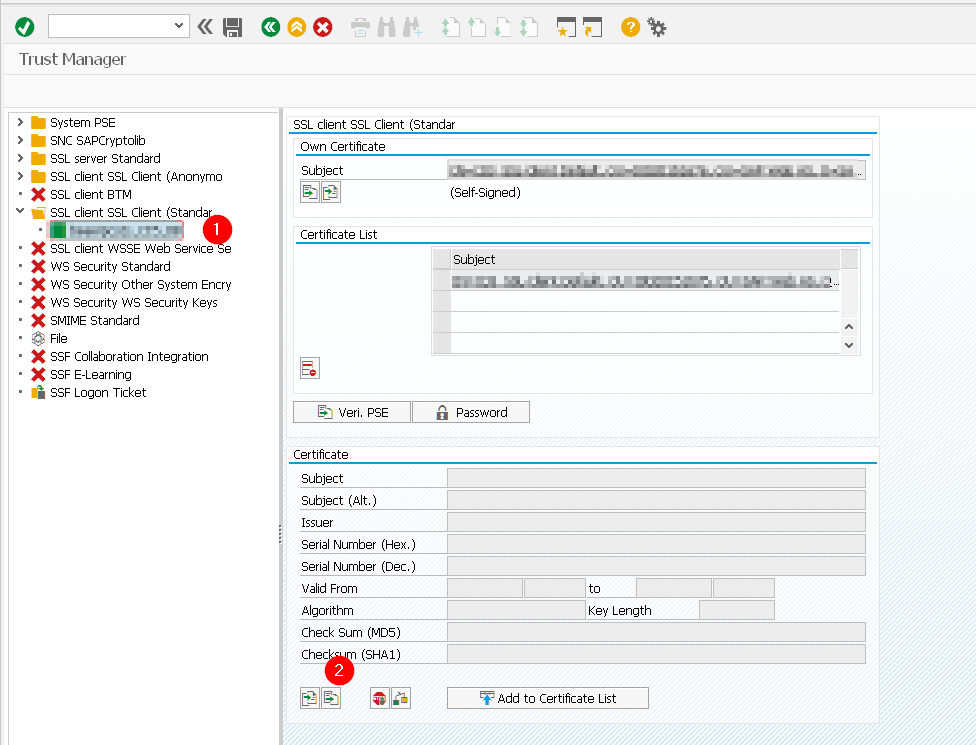Open Help with the question mark icon
Viewport: 976px width, 745px height.
630,27
